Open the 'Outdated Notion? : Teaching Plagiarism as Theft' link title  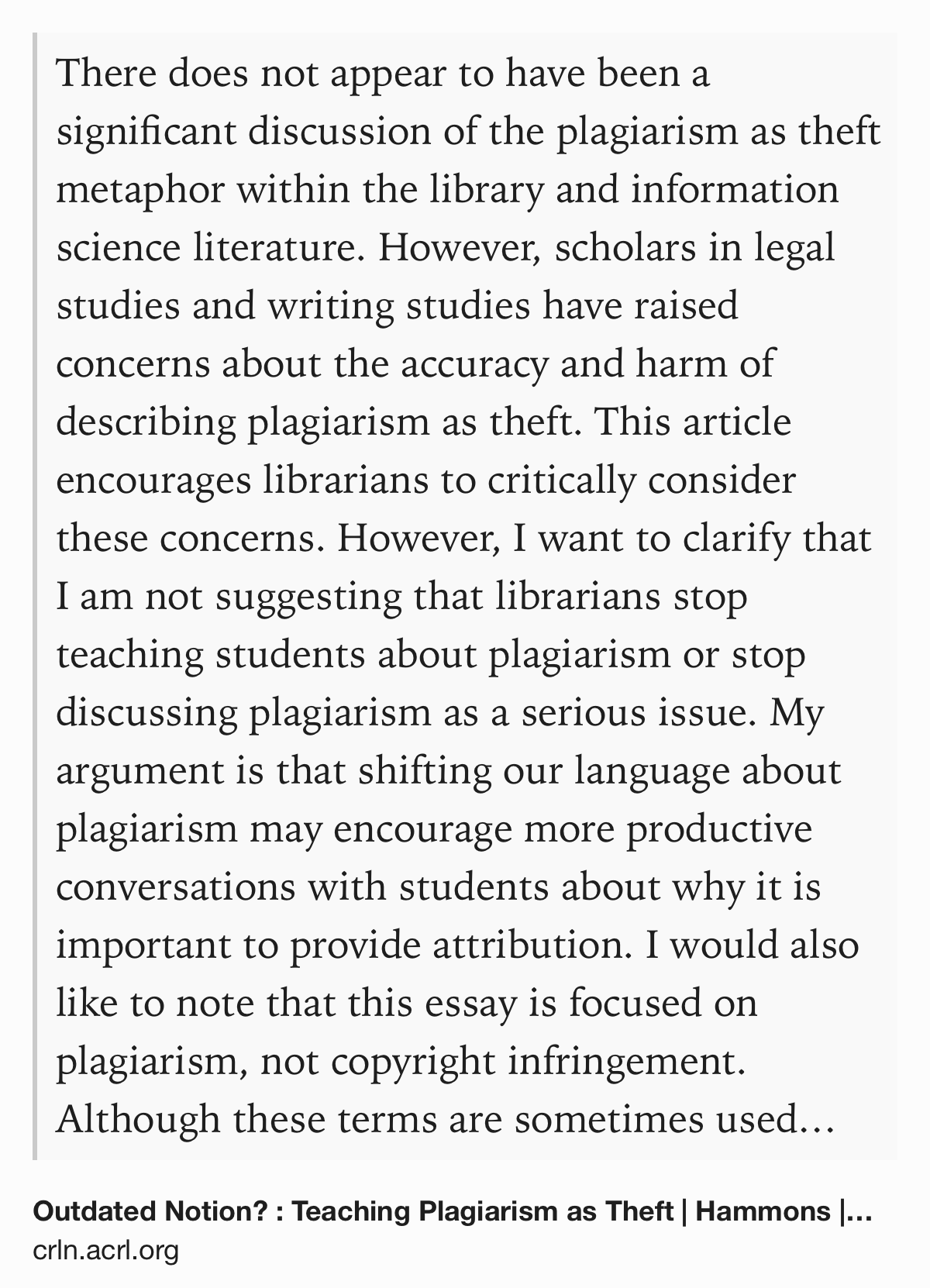[x=353, y=1211]
